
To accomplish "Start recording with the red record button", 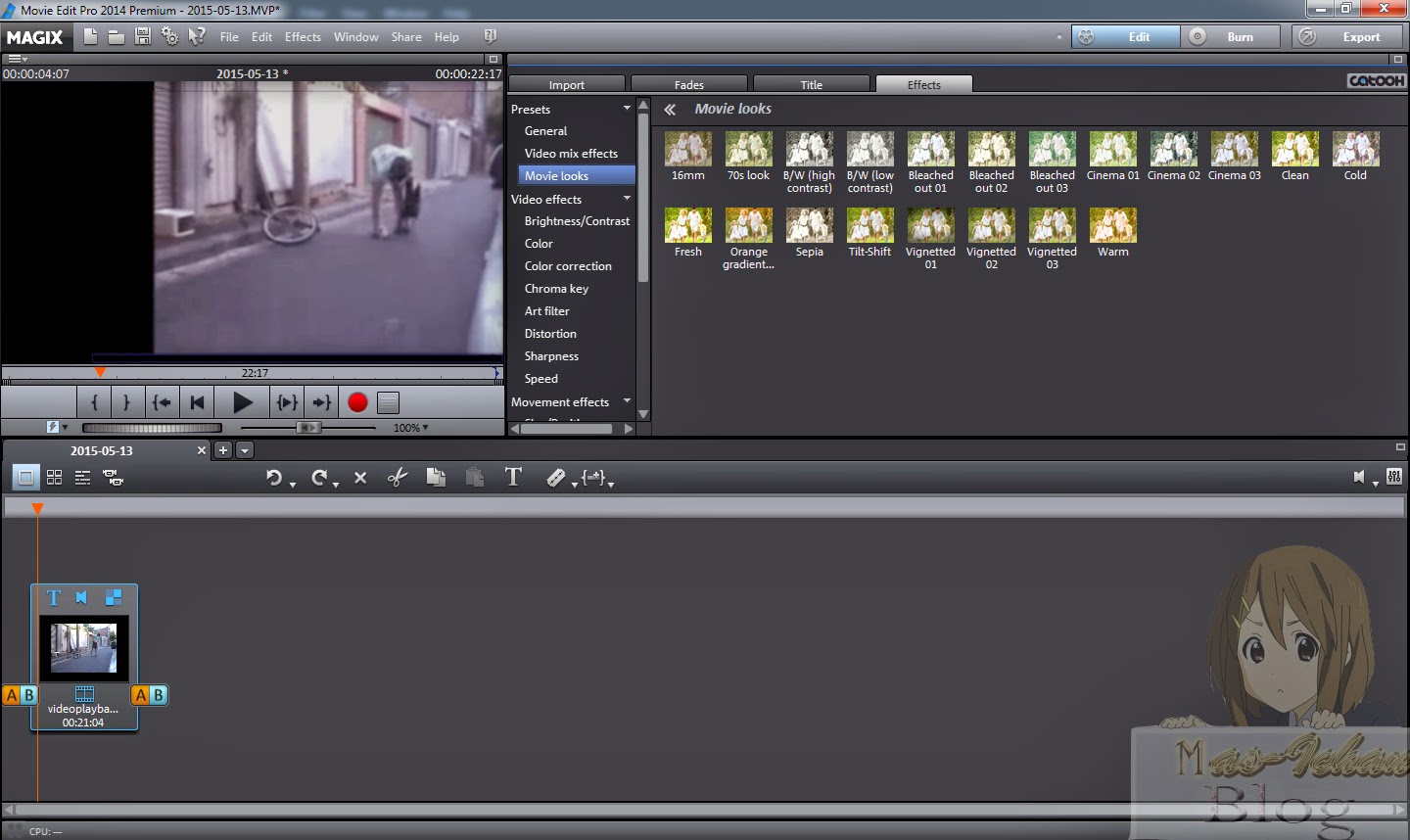I will (357, 402).
